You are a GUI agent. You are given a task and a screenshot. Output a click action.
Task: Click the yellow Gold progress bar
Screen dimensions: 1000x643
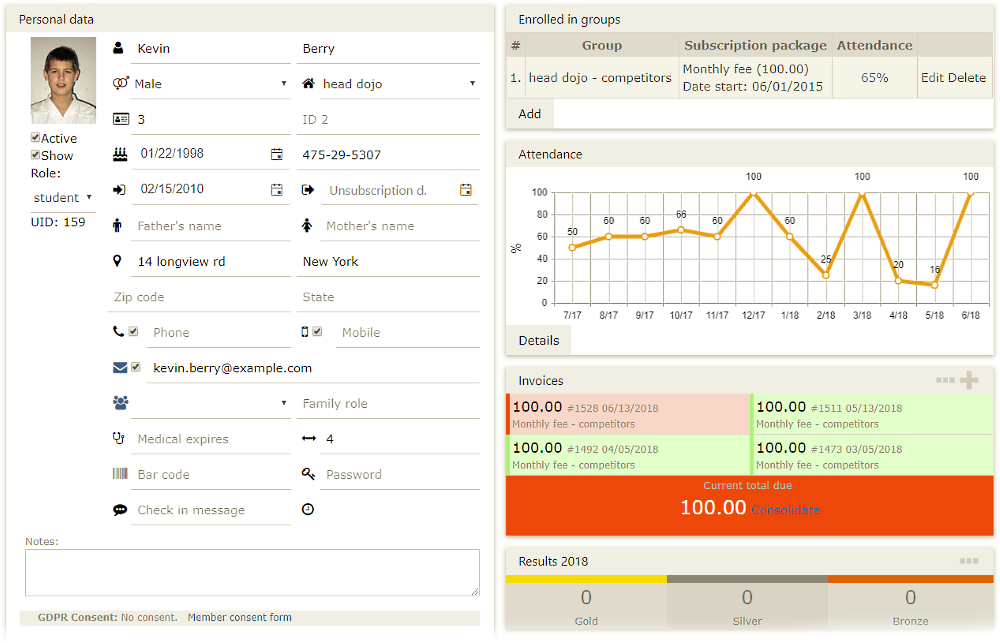point(586,578)
